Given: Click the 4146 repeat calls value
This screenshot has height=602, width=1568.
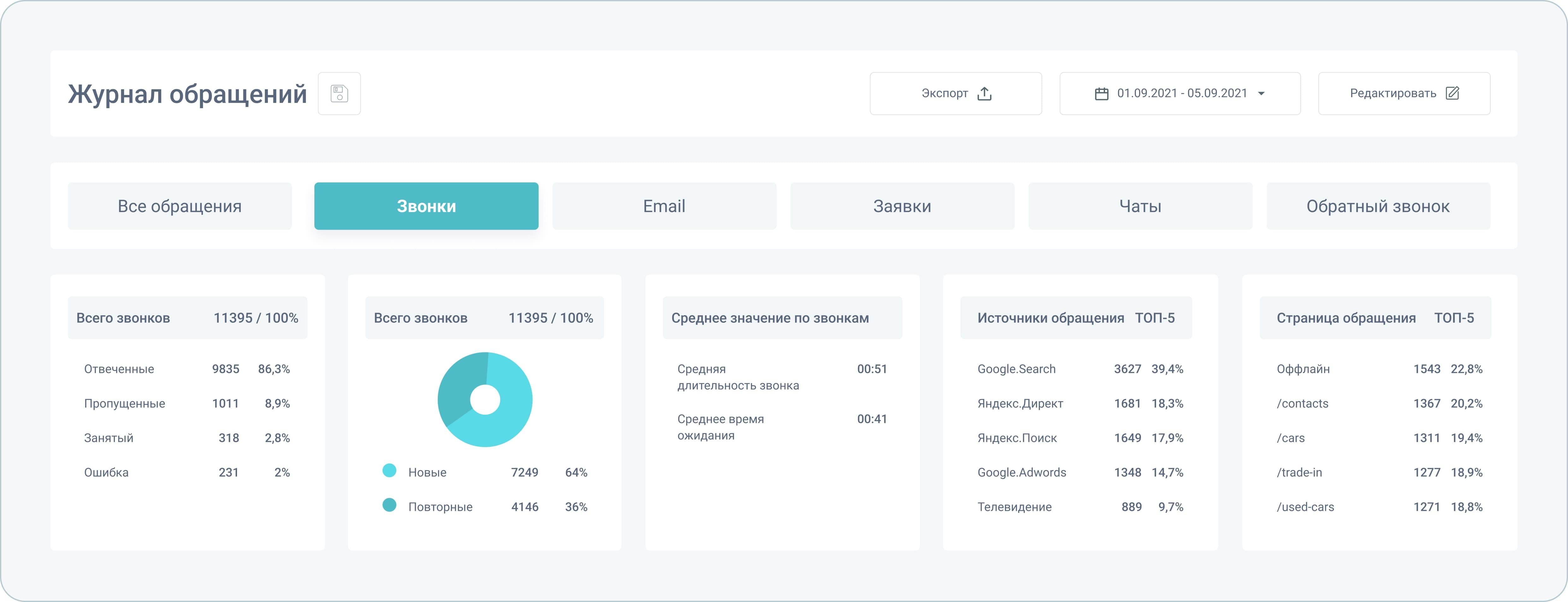Looking at the screenshot, I should [525, 507].
